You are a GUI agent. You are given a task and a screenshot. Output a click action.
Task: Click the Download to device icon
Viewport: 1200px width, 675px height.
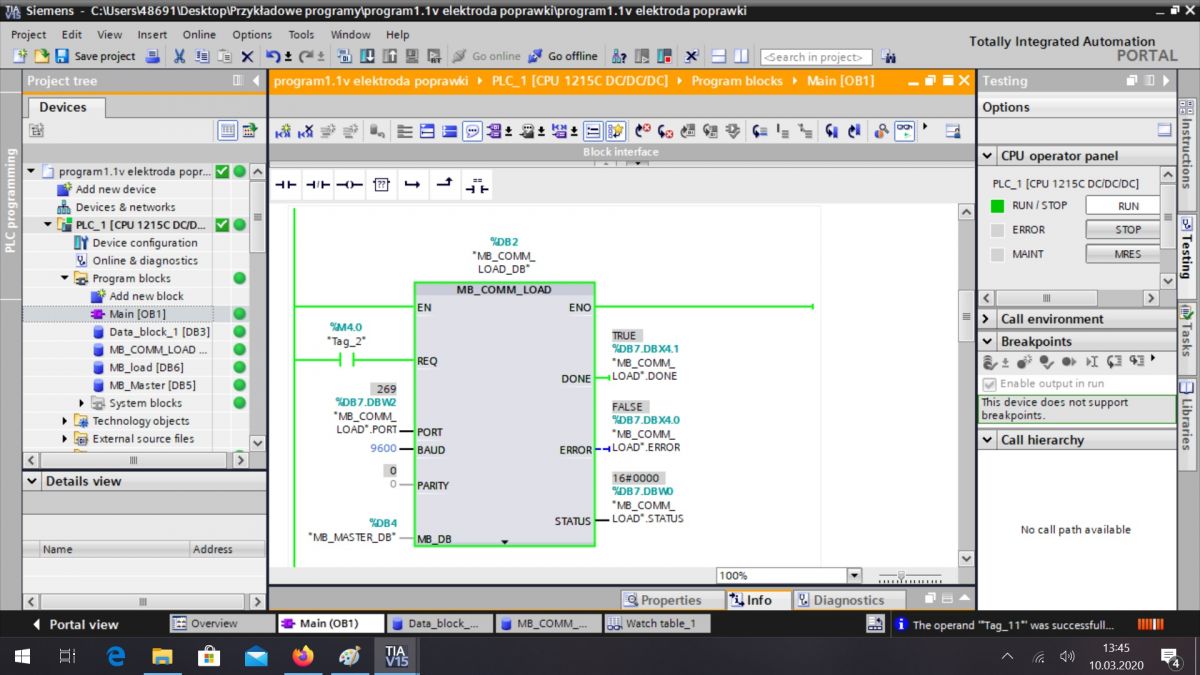click(x=367, y=56)
